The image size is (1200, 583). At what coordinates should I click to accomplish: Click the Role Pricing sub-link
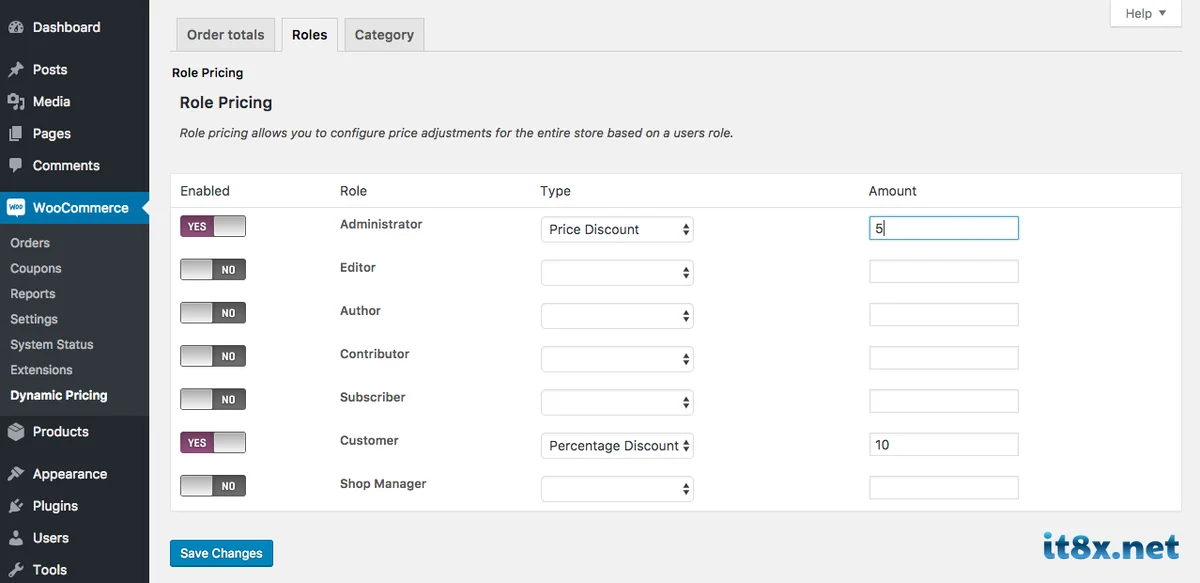point(208,73)
